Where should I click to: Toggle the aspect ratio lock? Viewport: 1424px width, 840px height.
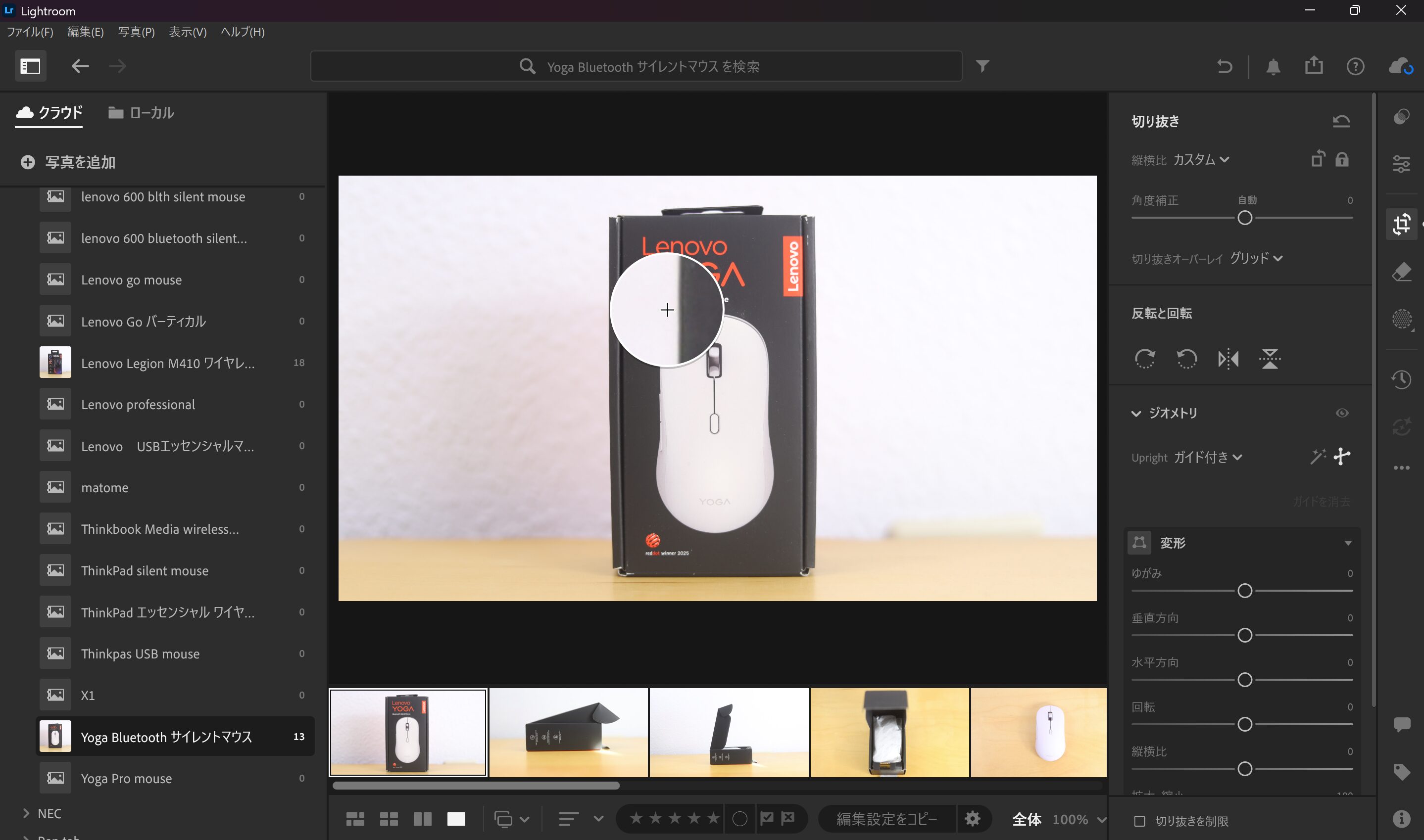click(x=1341, y=160)
